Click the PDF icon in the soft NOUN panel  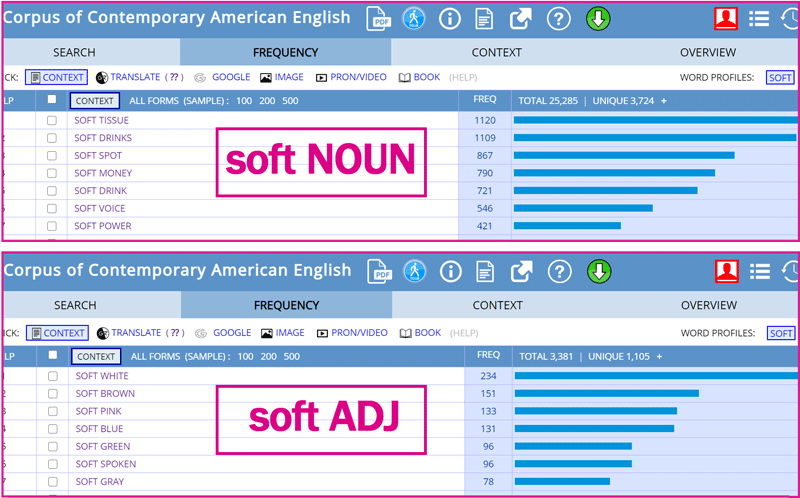pyautogui.click(x=380, y=18)
